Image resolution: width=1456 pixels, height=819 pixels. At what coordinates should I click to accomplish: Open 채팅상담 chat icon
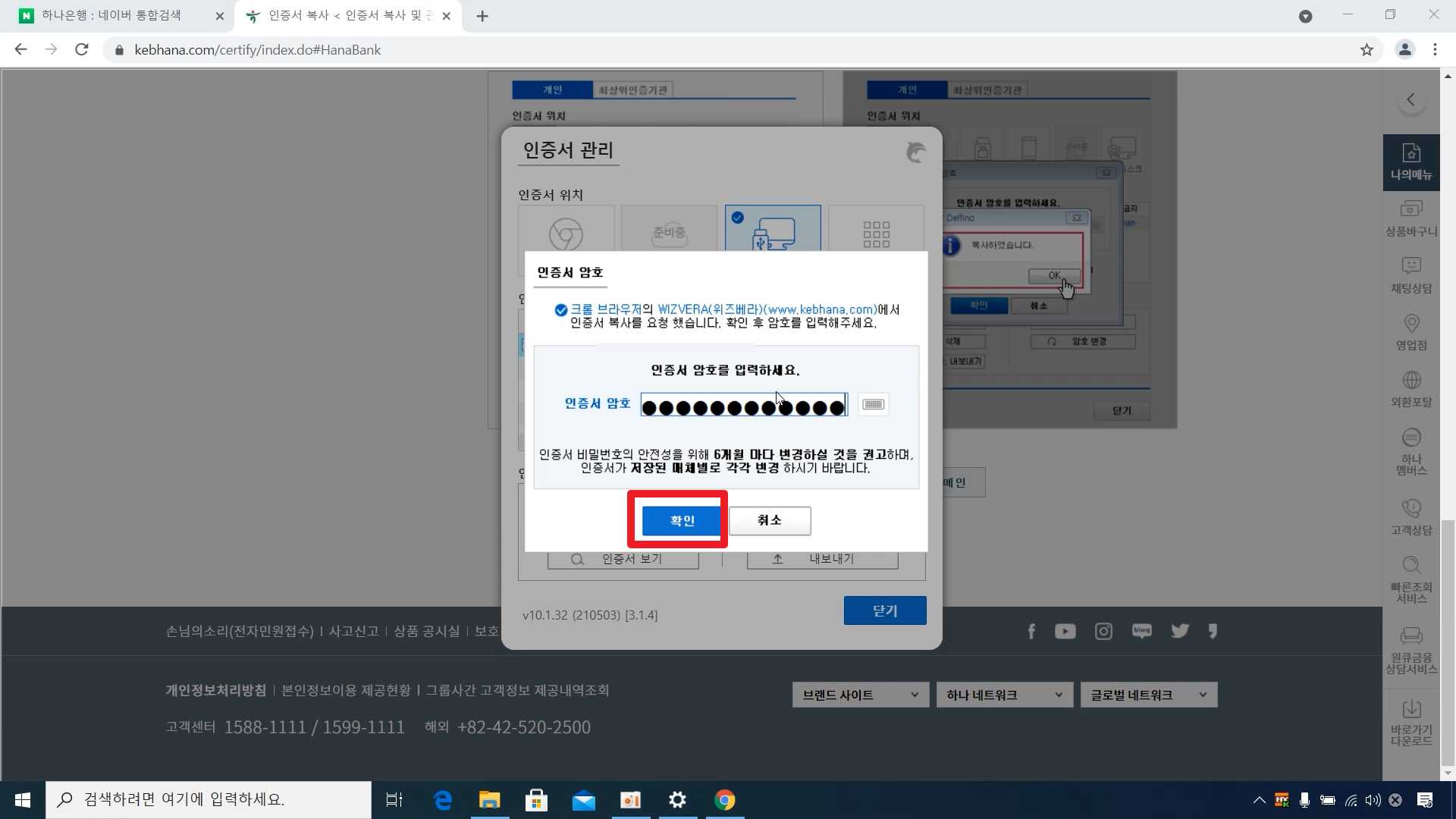point(1410,275)
